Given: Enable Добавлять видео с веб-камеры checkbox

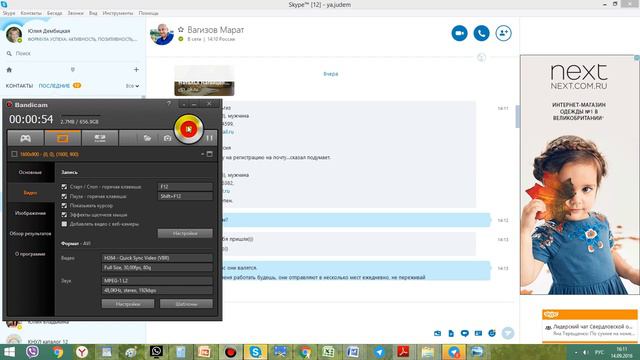Looking at the screenshot, I should point(64,224).
